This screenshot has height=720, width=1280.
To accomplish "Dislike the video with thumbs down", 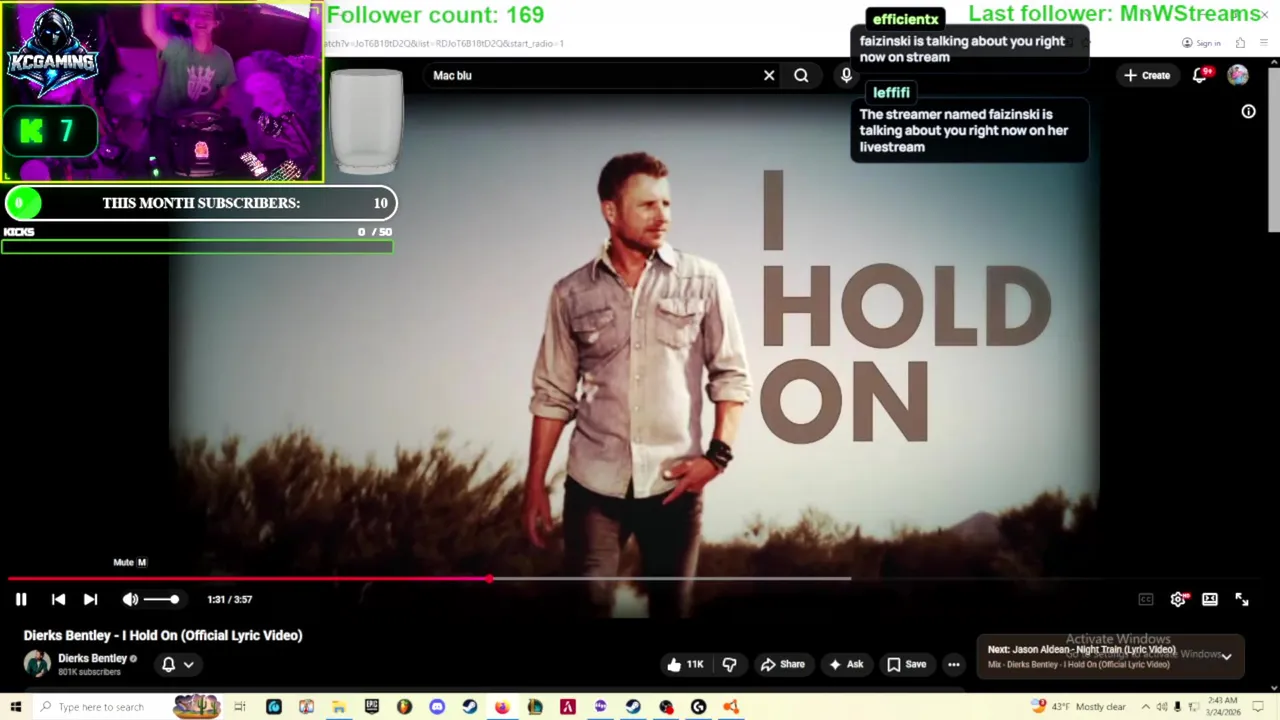I will point(729,664).
